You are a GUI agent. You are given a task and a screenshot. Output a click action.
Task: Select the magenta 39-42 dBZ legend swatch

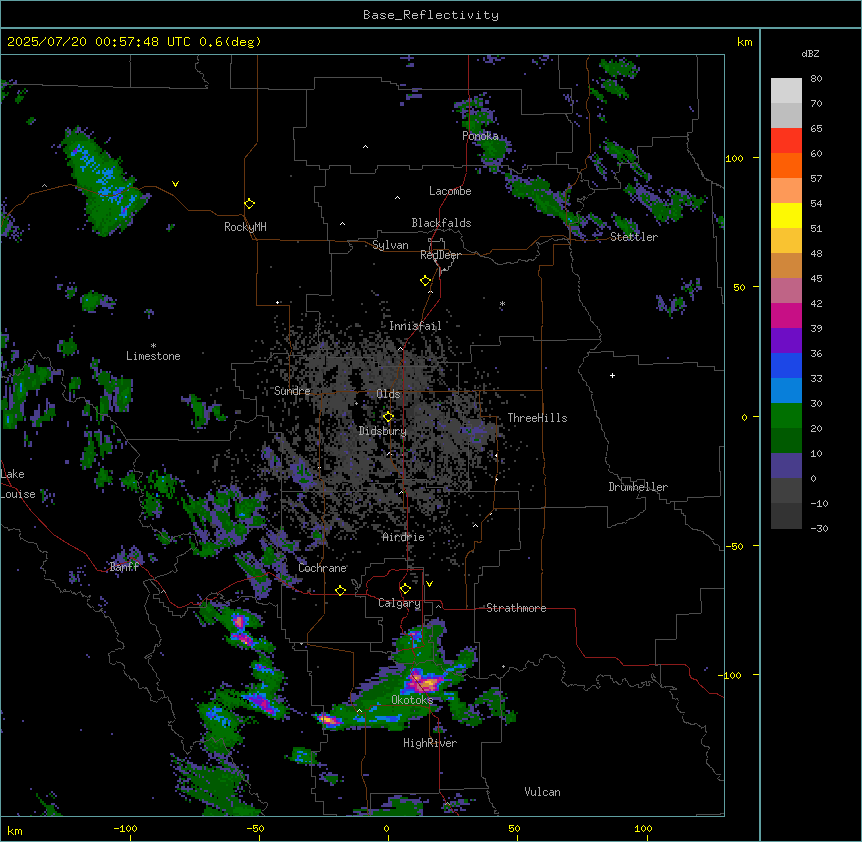[786, 315]
